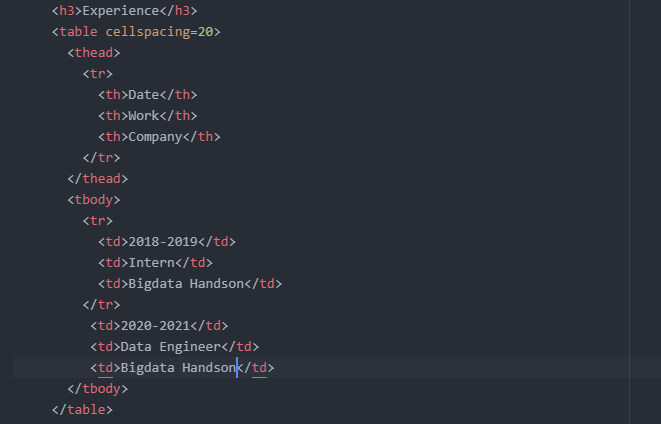This screenshot has width=661, height=424.
Task: Click the value '20' after cellspacing
Action: [205, 32]
